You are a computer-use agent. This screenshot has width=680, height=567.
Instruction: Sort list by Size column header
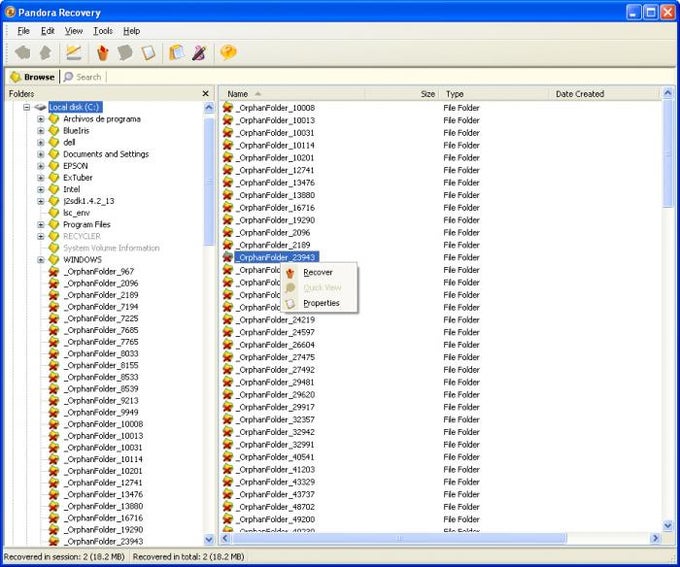(402, 94)
